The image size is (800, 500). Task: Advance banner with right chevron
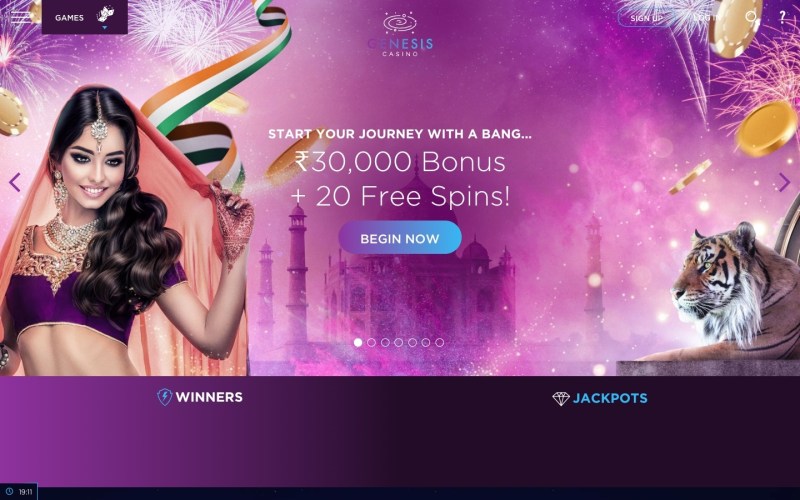tap(784, 182)
